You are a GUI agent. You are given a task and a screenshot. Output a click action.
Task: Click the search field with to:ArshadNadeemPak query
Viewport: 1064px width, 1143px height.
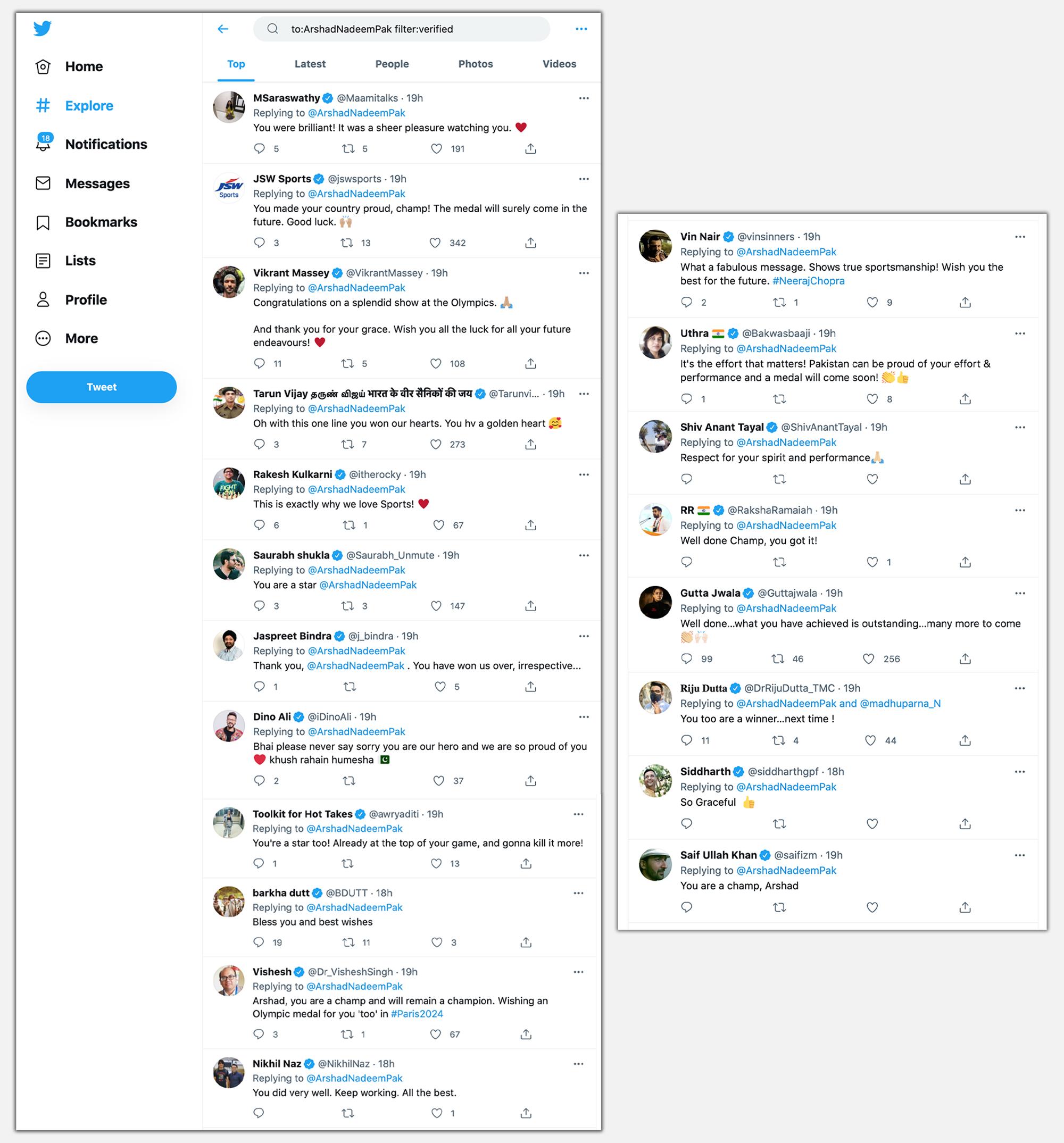(402, 29)
